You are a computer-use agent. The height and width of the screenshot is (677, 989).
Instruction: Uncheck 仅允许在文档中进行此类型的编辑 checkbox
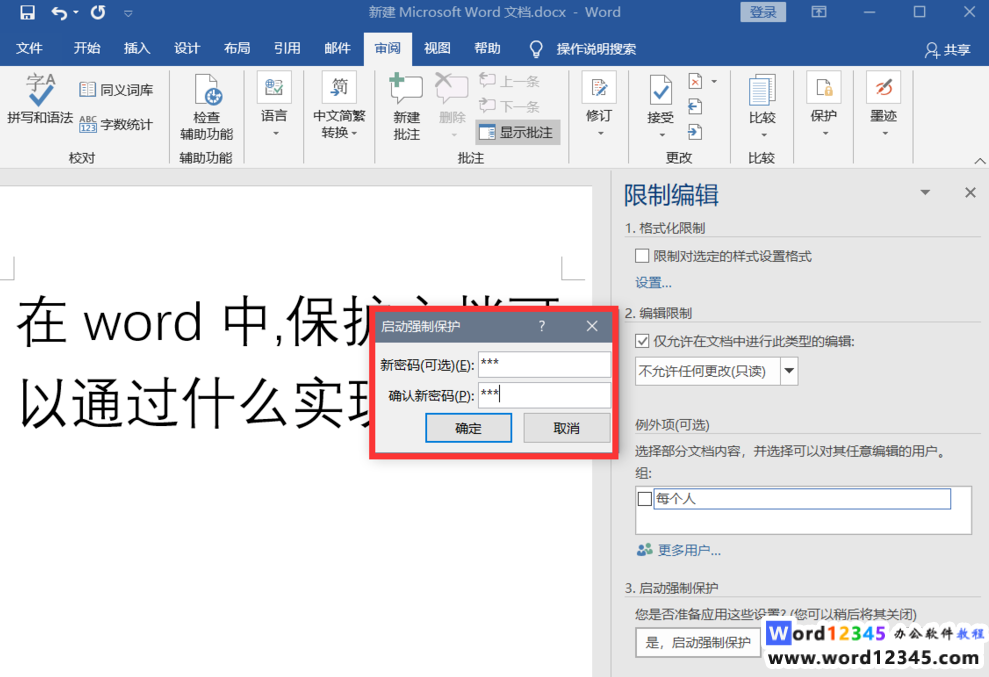(642, 341)
